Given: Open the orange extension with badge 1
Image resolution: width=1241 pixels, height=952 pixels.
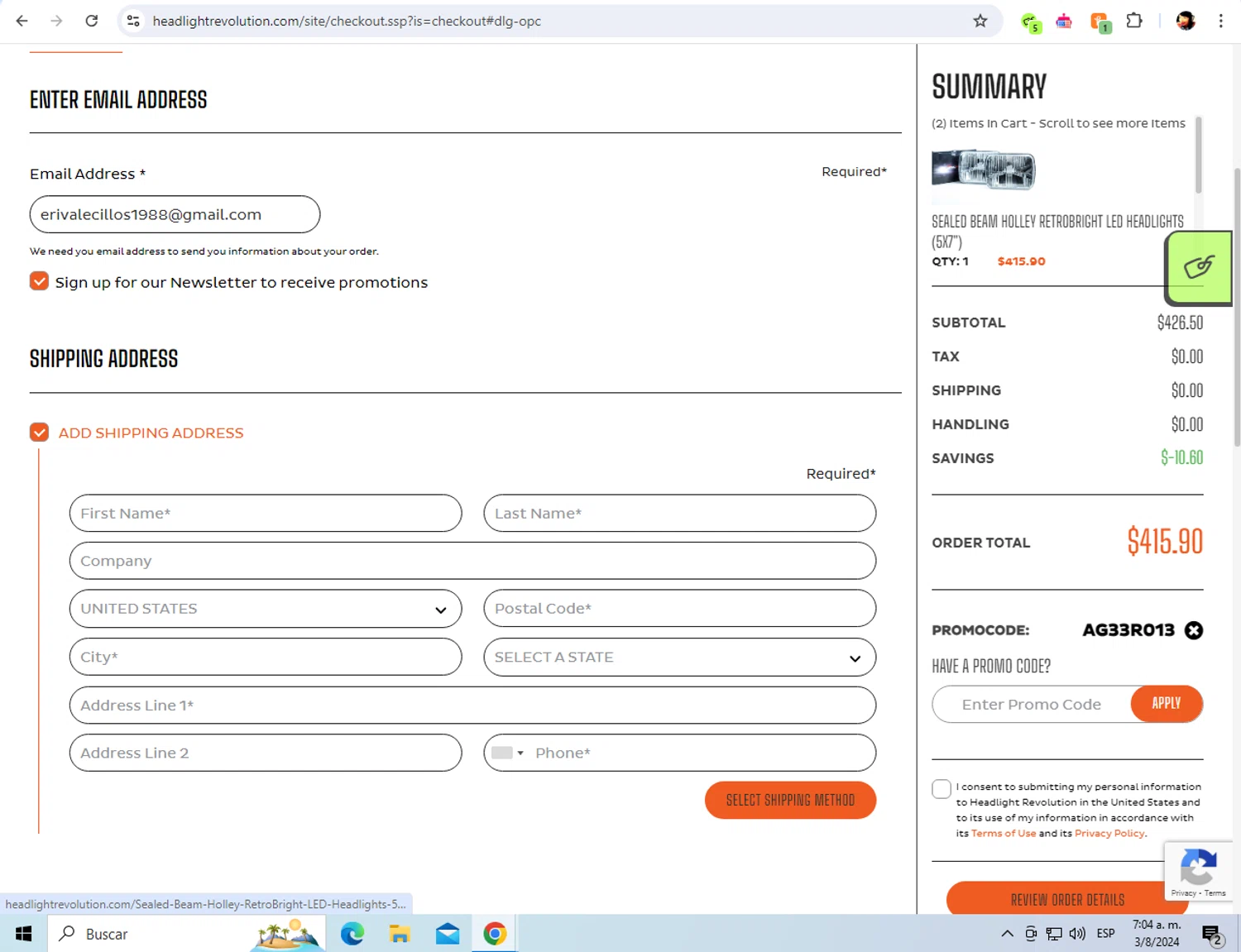Looking at the screenshot, I should (x=1100, y=22).
